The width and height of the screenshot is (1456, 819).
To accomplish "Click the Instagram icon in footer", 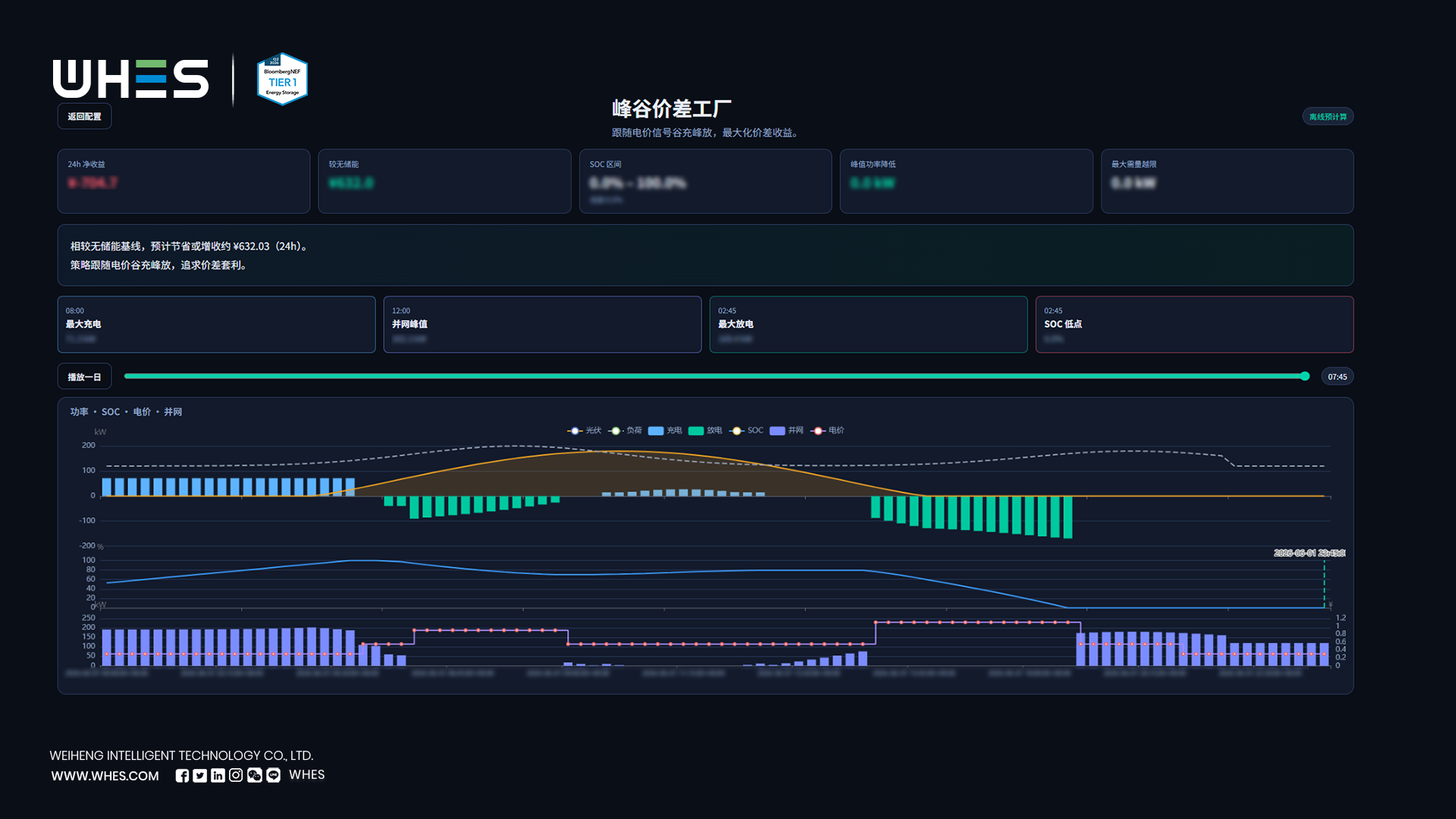I will [x=236, y=775].
